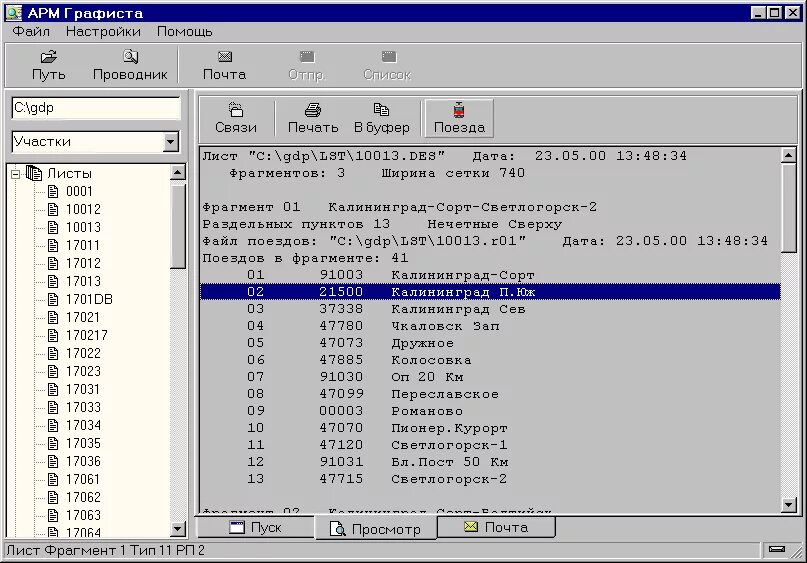Select sheet 0001 in the tree
This screenshot has height=563, width=807.
[x=79, y=191]
